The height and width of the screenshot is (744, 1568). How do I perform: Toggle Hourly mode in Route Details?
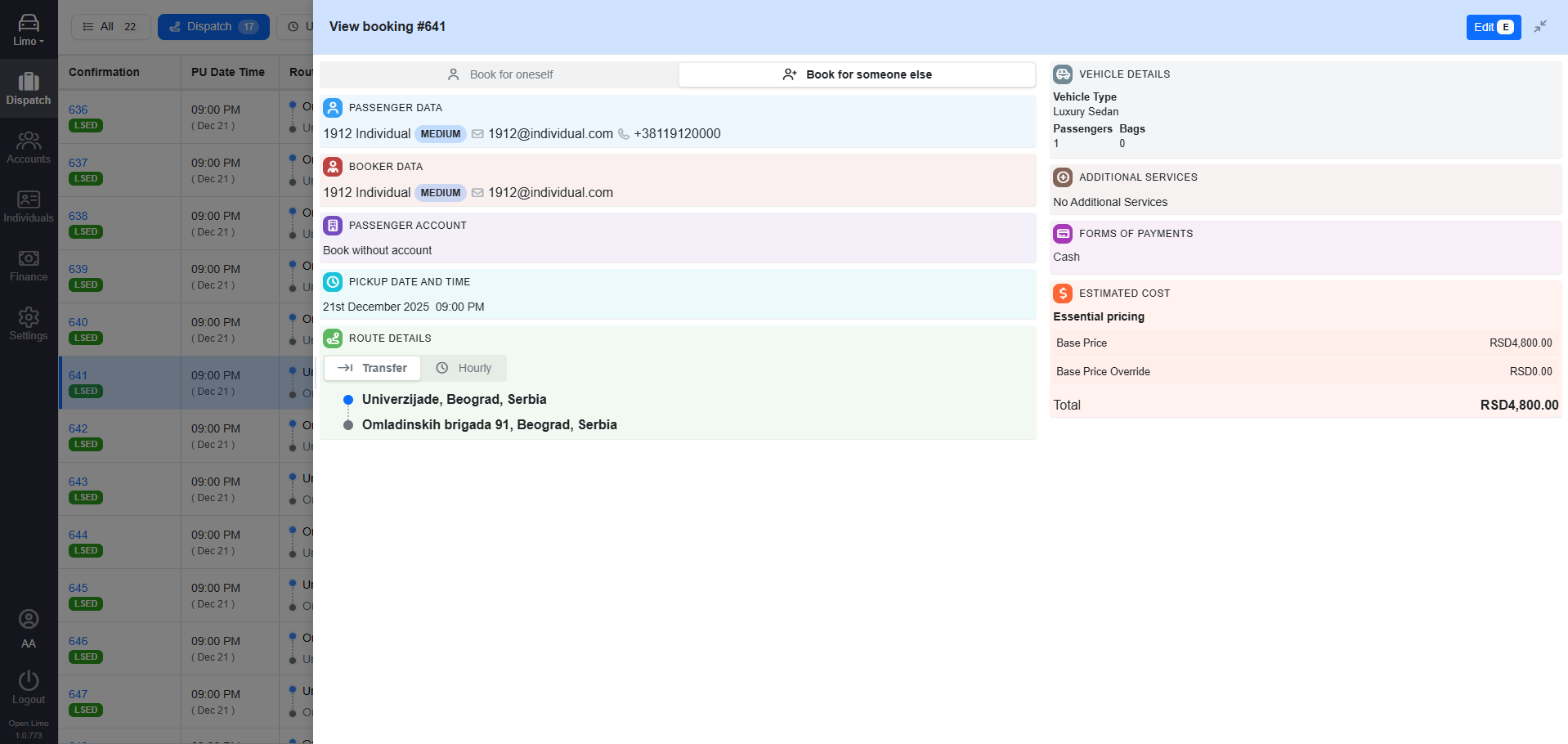point(464,368)
